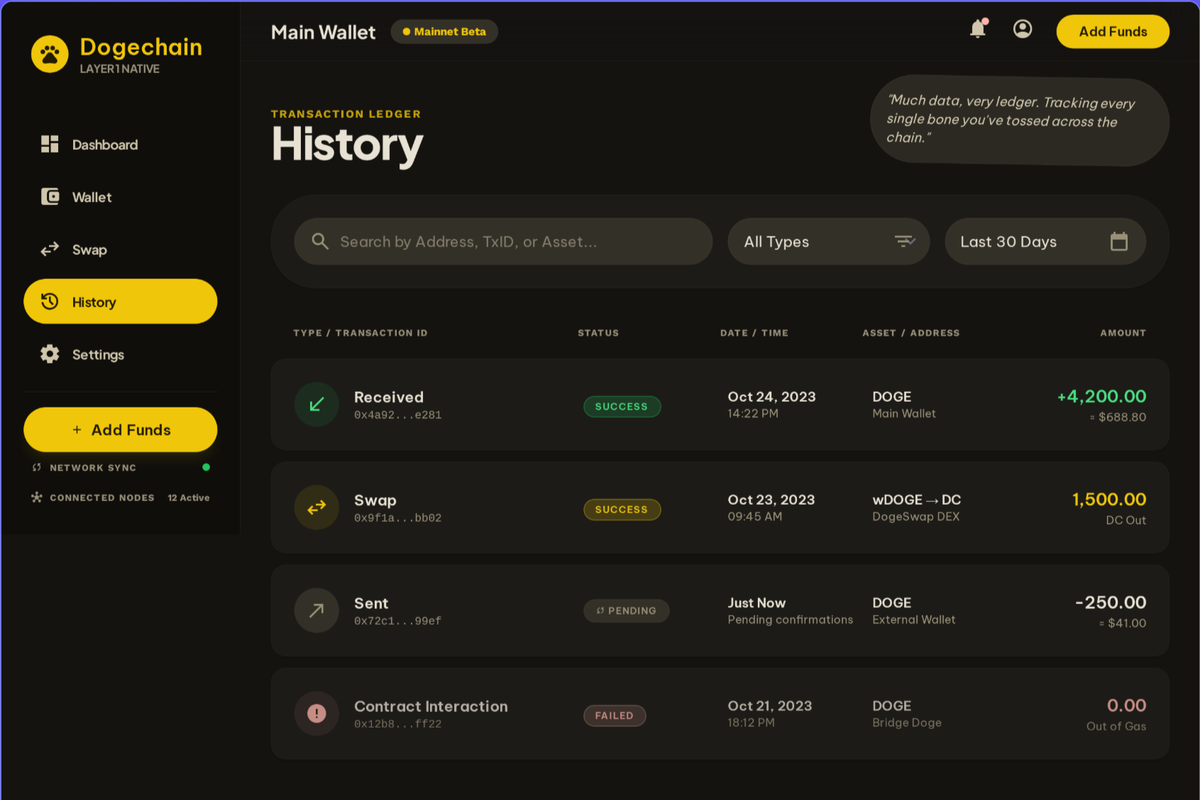
Task: Click the Network Sync refresh icon
Action: [37, 467]
